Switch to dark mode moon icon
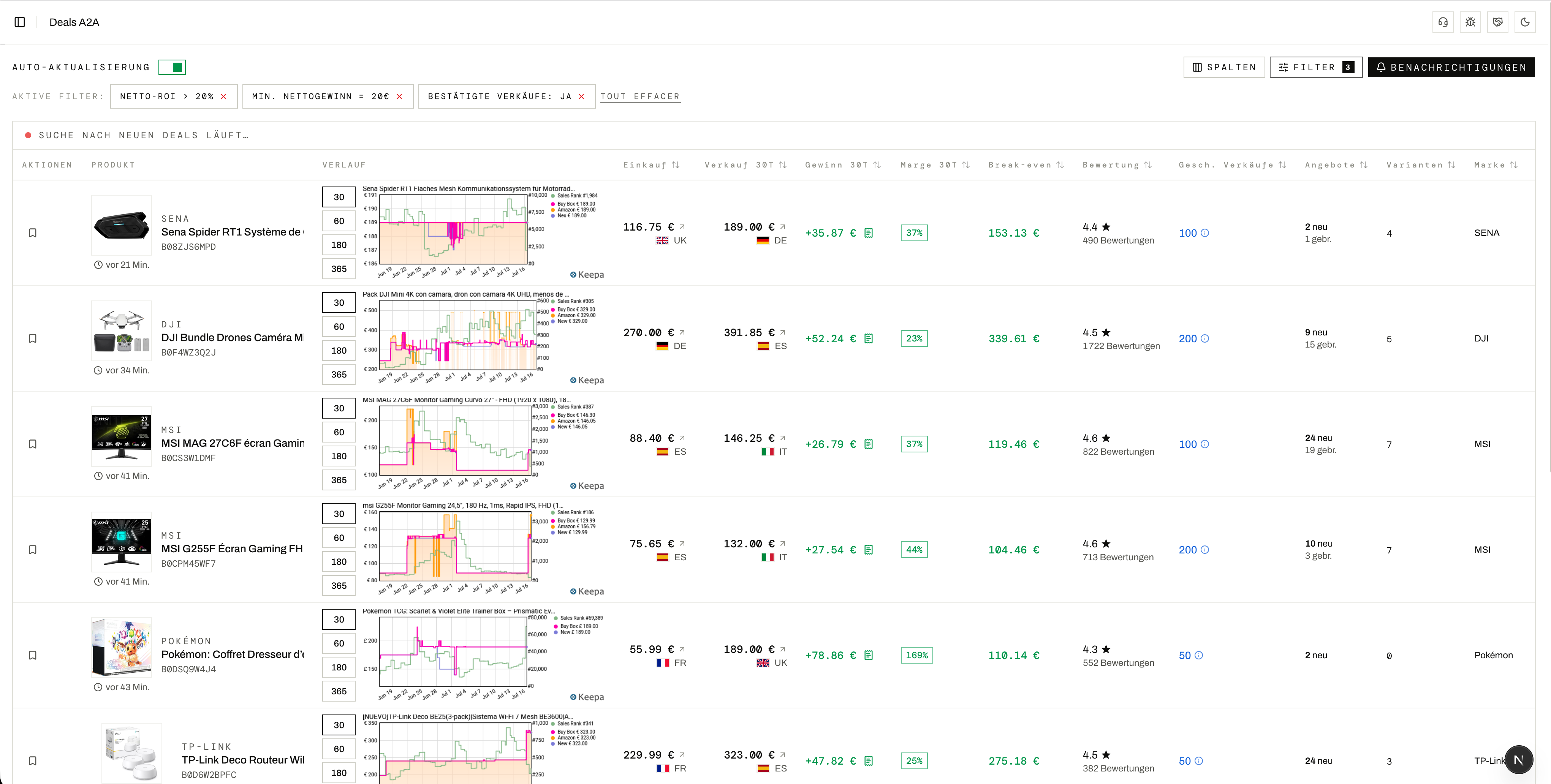1551x784 pixels. pos(1525,22)
